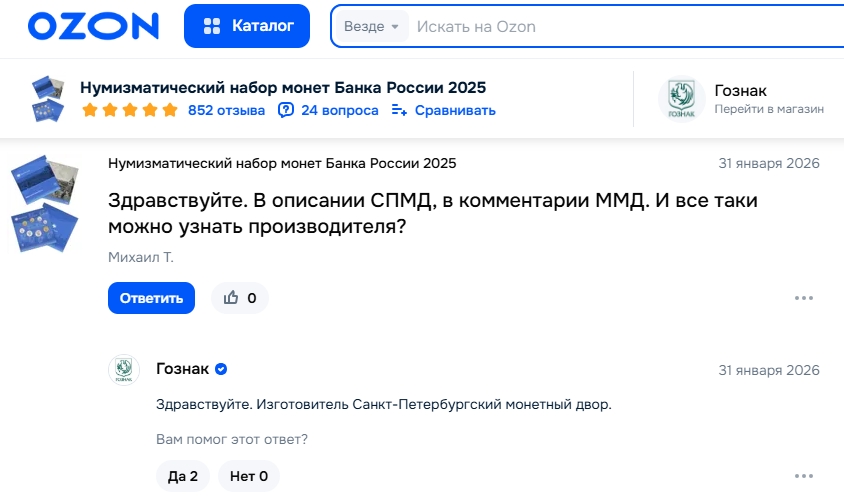Open the 852 отзыва reviews link
The height and width of the screenshot is (501, 844).
coord(226,110)
